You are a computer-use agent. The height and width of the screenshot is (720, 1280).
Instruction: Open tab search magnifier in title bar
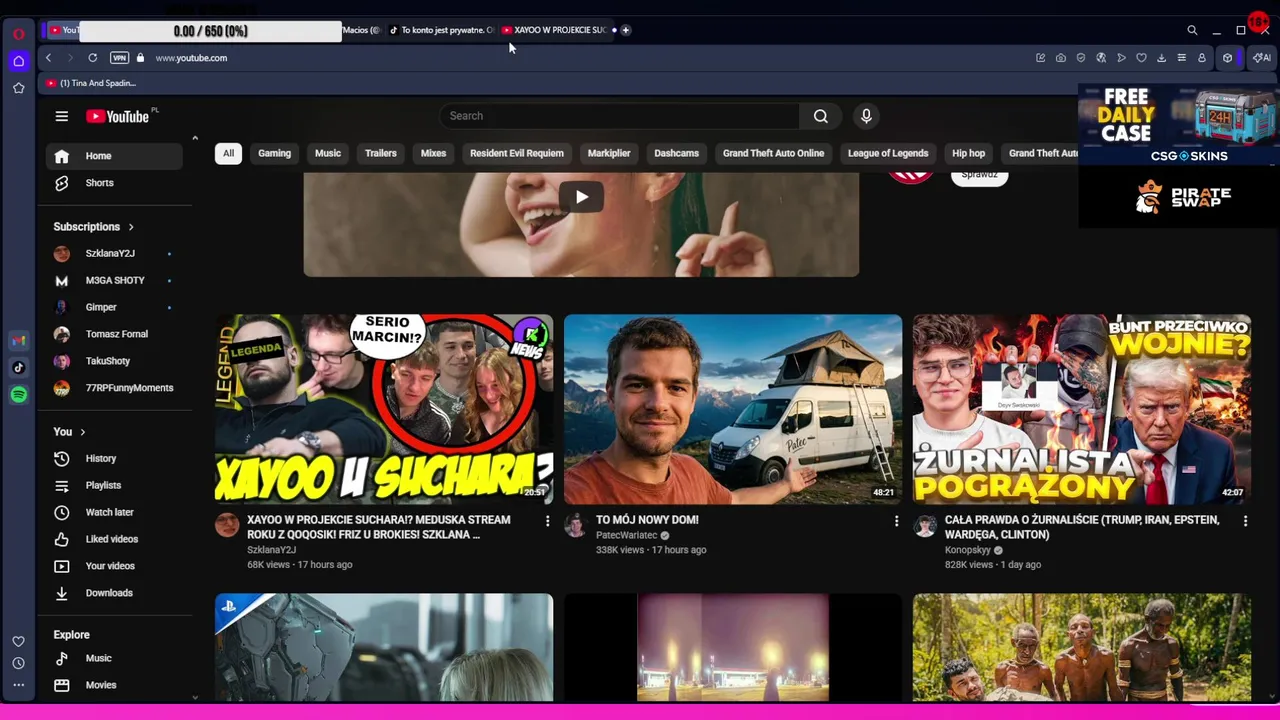(1192, 30)
